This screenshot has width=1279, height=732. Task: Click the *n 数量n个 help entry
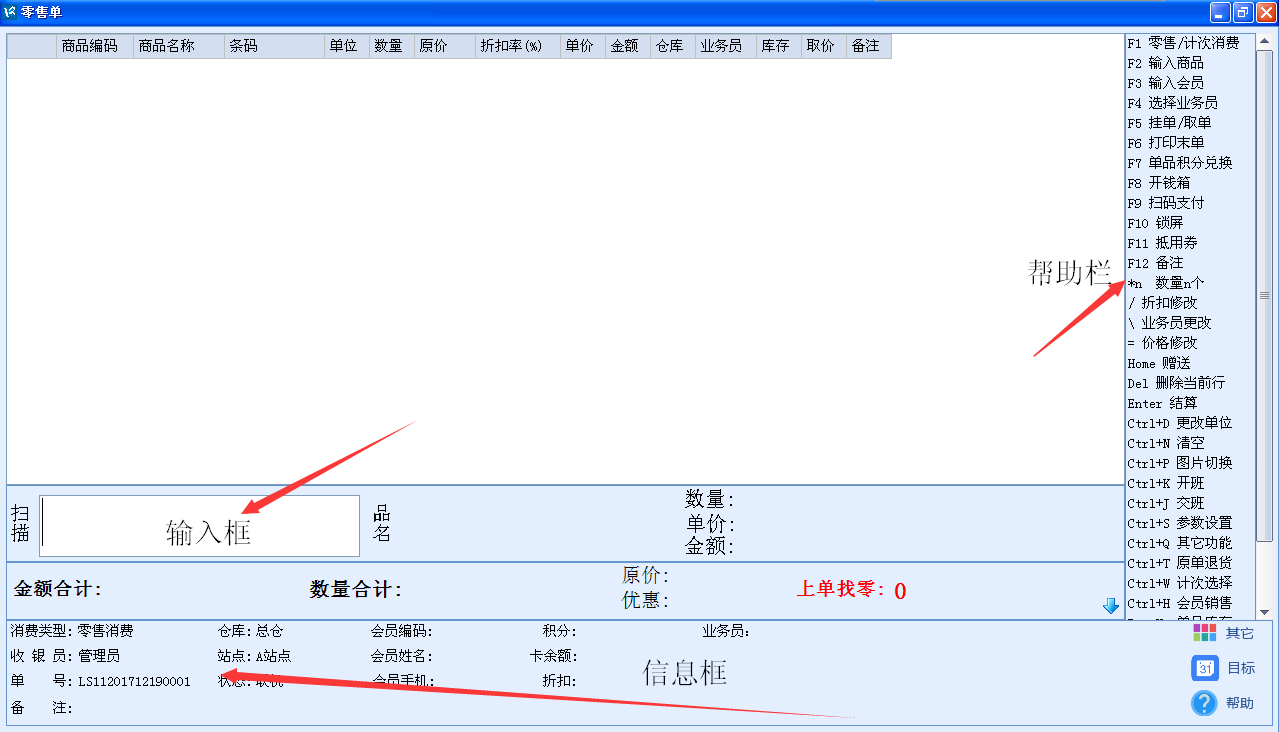pyautogui.click(x=1166, y=283)
